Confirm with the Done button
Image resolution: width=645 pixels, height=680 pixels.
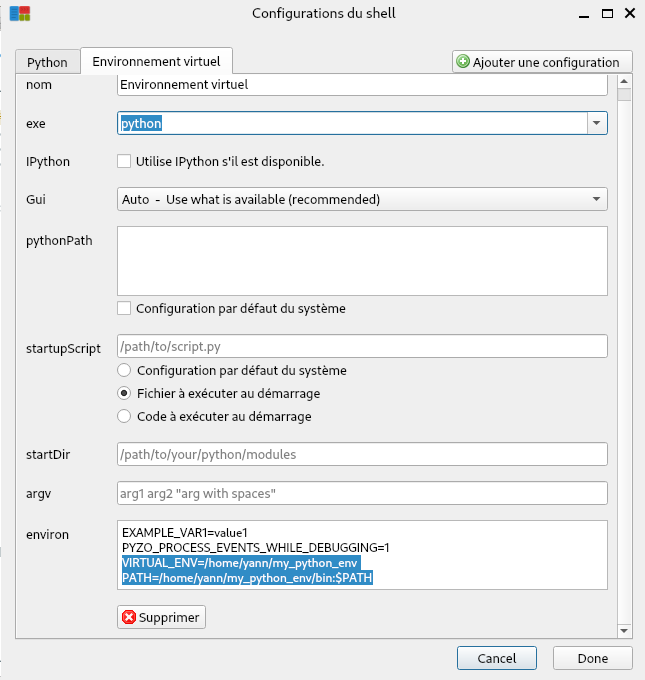pyautogui.click(x=593, y=658)
